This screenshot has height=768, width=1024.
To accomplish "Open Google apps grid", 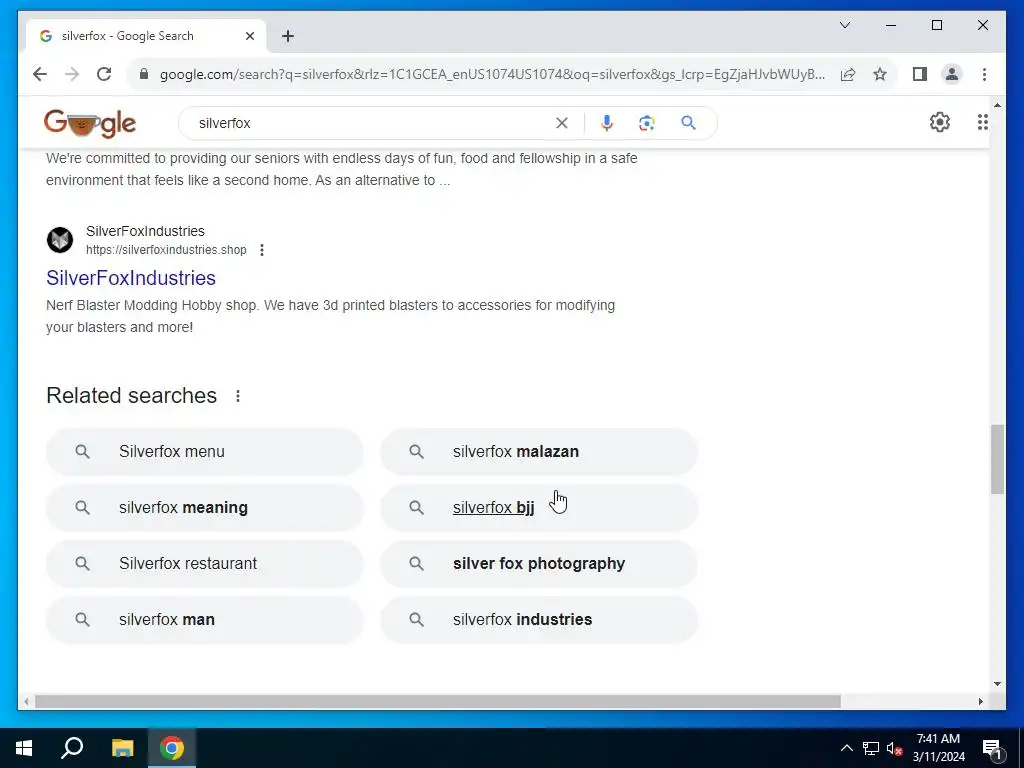I will (x=982, y=122).
